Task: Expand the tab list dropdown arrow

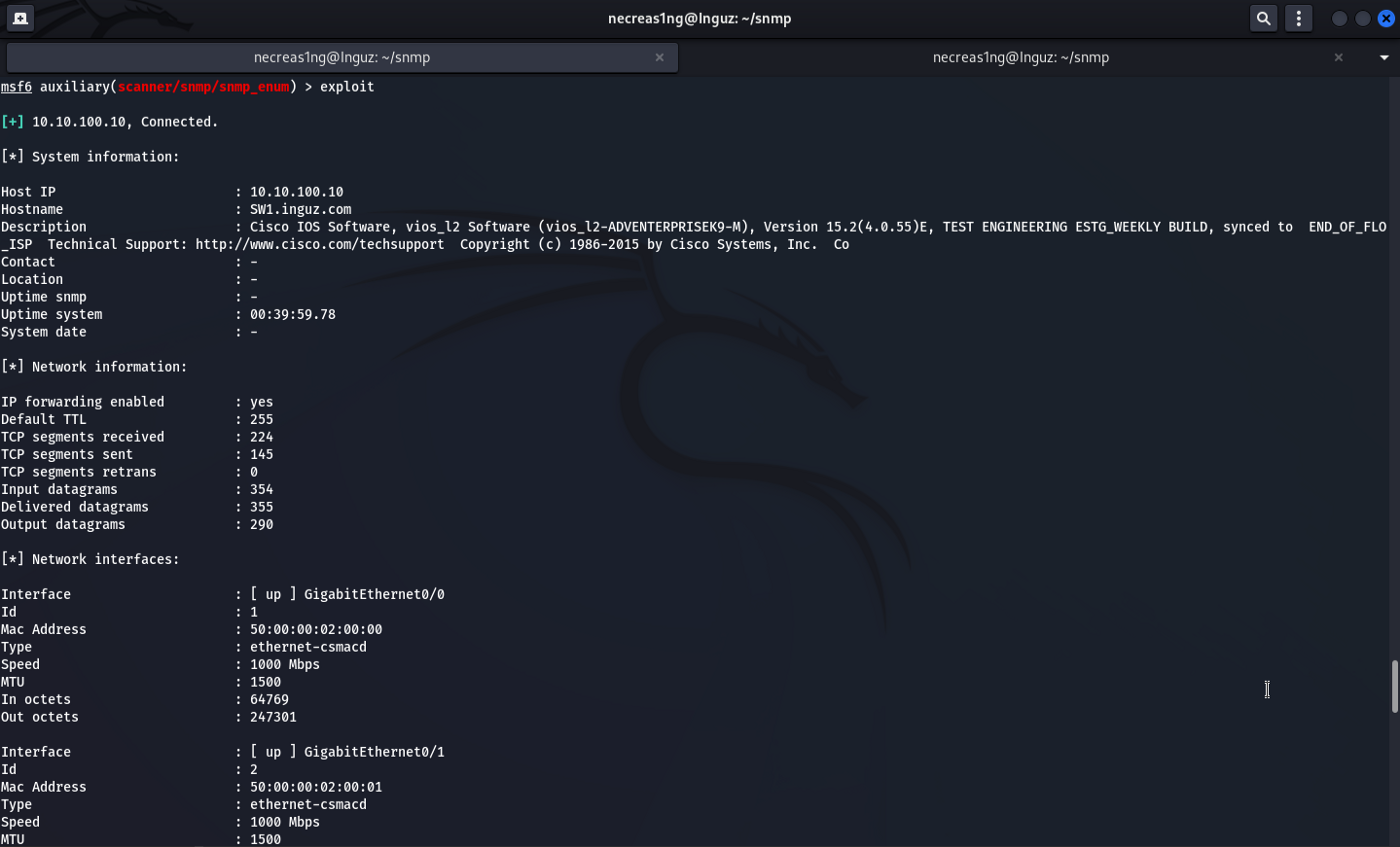Action: tap(1384, 58)
